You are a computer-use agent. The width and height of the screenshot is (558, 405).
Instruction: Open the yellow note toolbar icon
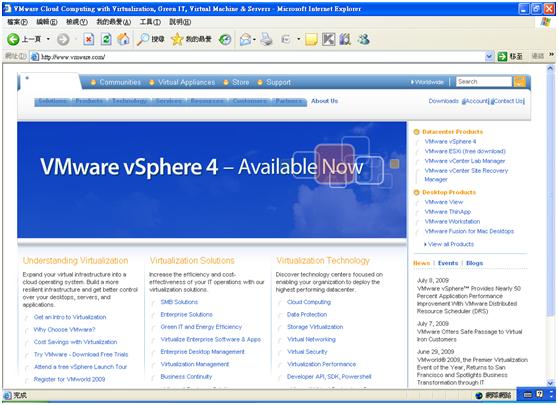coord(311,39)
